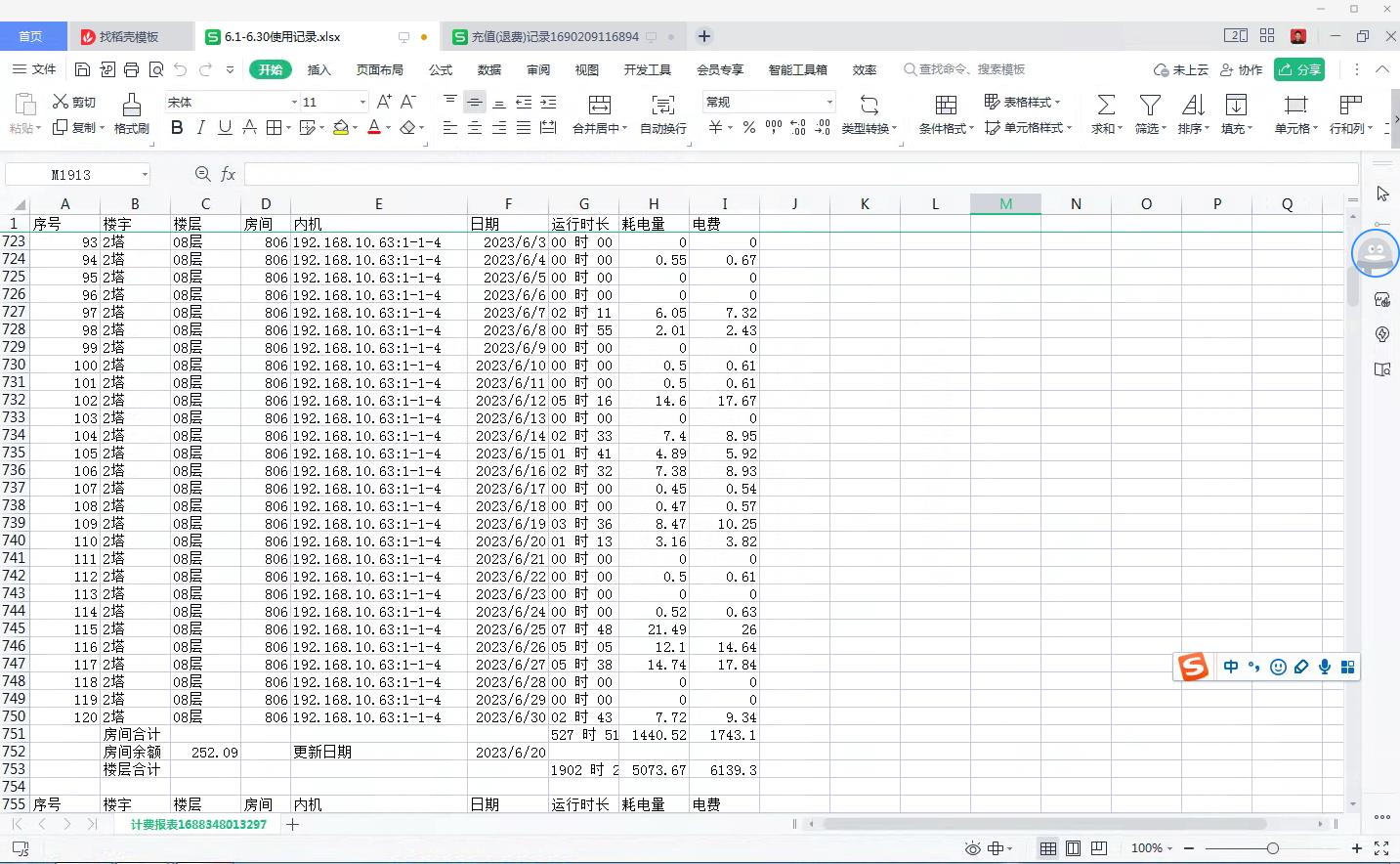
Task: Click the AutoSum (求和) icon
Action: click(x=1106, y=105)
